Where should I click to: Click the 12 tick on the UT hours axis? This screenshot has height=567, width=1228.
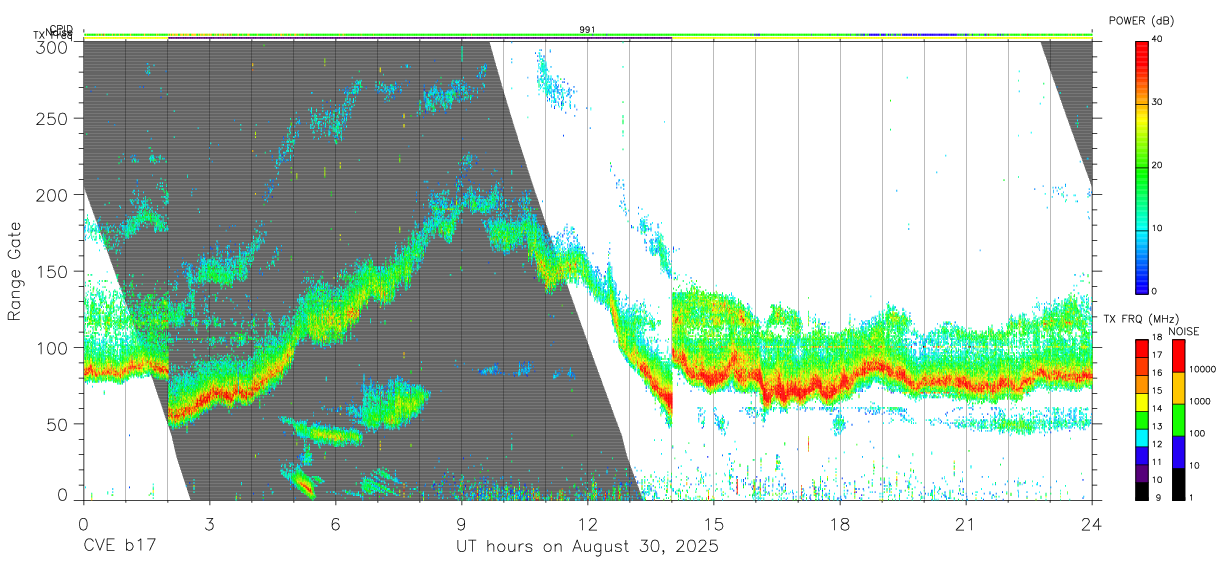[587, 524]
